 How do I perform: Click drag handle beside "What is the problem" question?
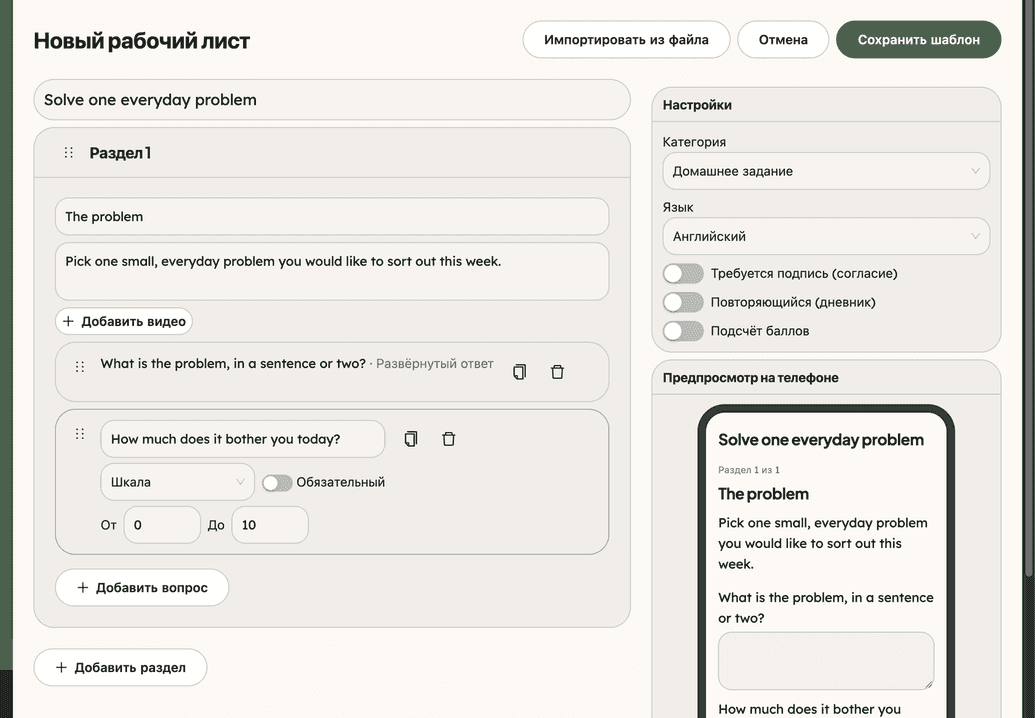click(x=80, y=367)
